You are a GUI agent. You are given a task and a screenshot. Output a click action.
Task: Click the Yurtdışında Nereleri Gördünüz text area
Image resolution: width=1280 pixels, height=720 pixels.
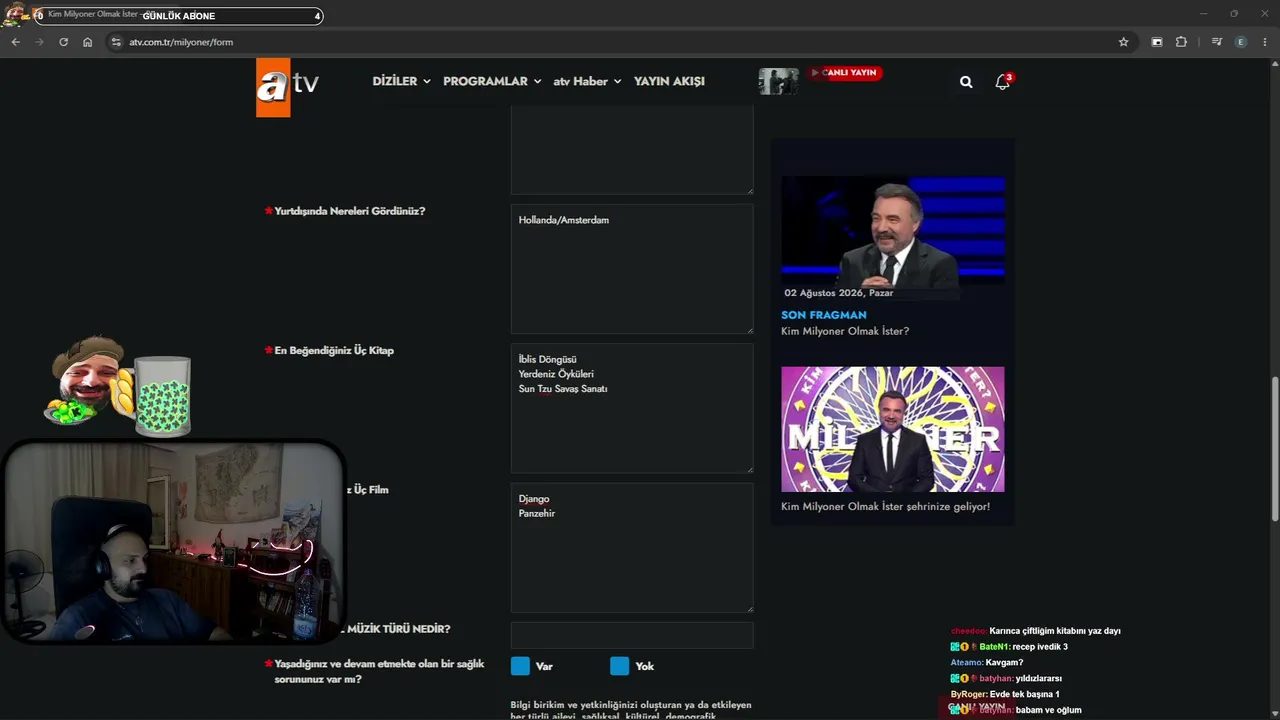point(632,269)
